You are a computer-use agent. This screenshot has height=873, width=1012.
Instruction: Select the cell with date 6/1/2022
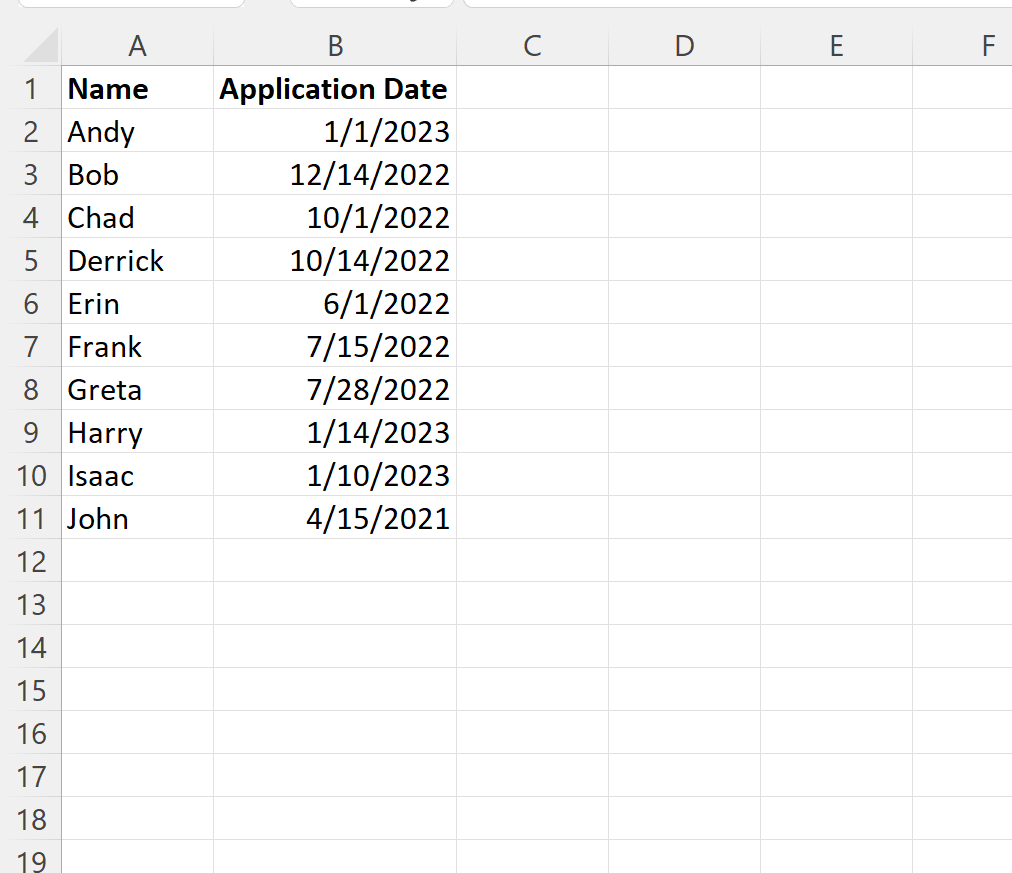335,303
